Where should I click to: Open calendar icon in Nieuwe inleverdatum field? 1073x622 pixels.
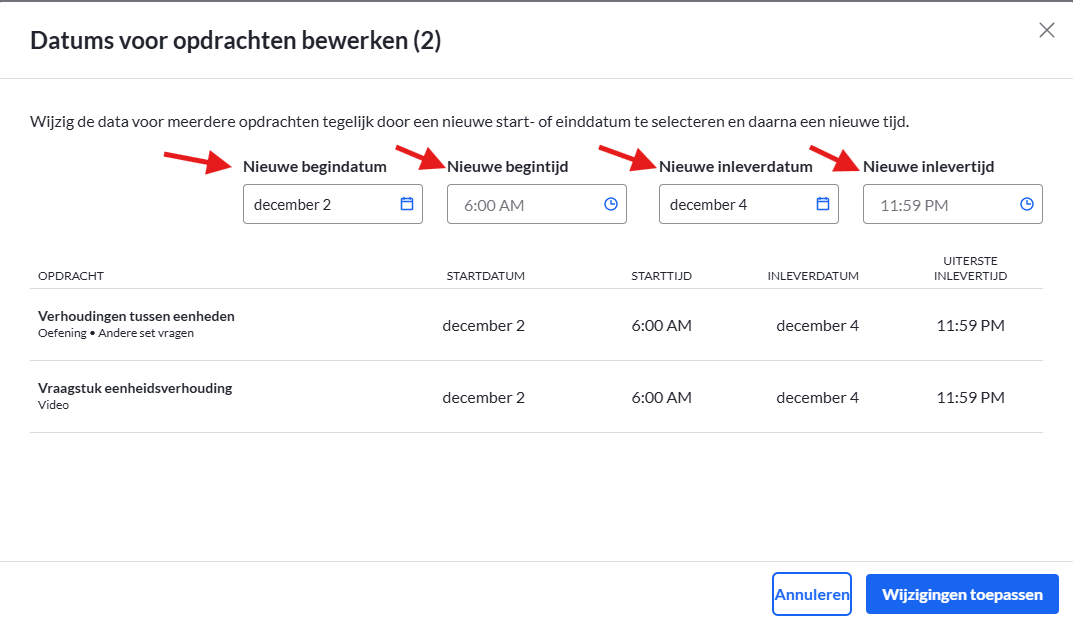pyautogui.click(x=823, y=204)
